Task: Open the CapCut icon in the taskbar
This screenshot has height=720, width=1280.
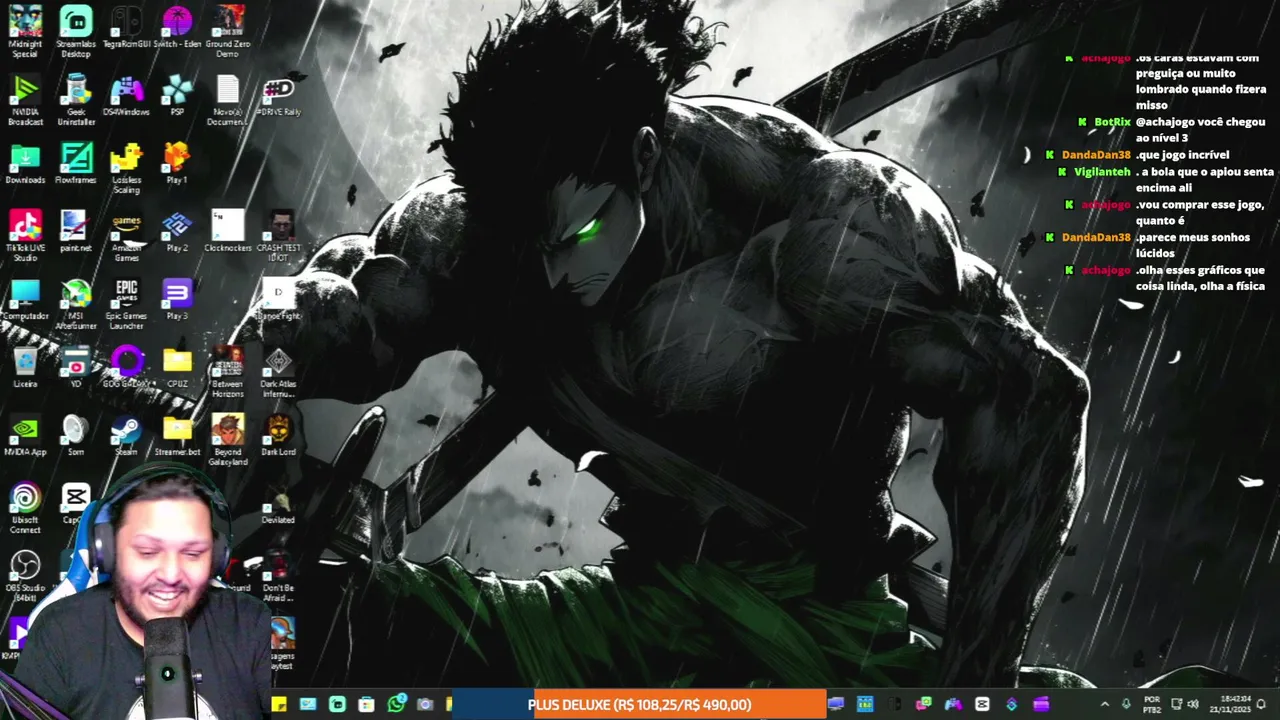Action: 982,704
